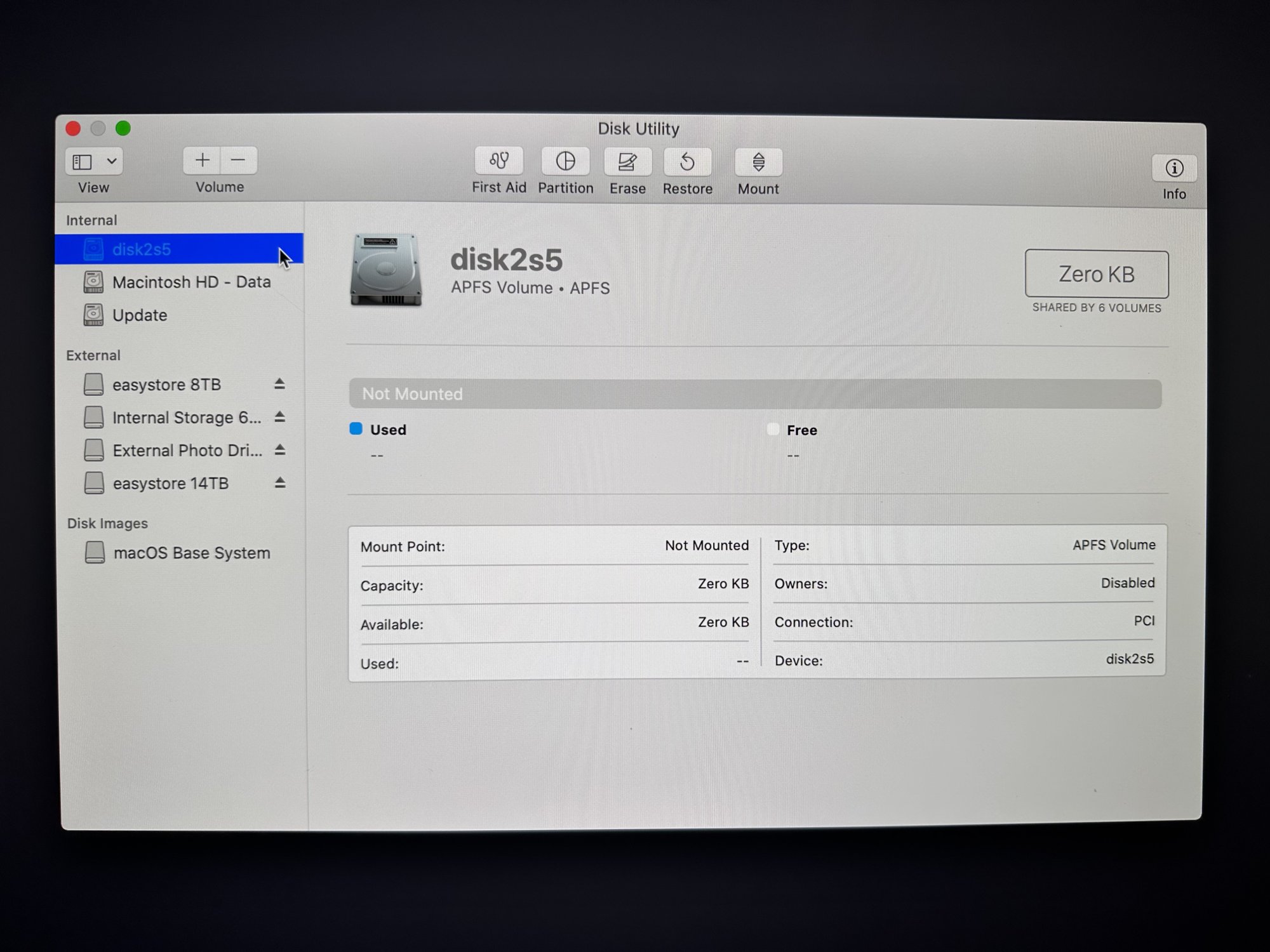The height and width of the screenshot is (952, 1270).
Task: Toggle the sidebar View button
Action: [x=83, y=162]
